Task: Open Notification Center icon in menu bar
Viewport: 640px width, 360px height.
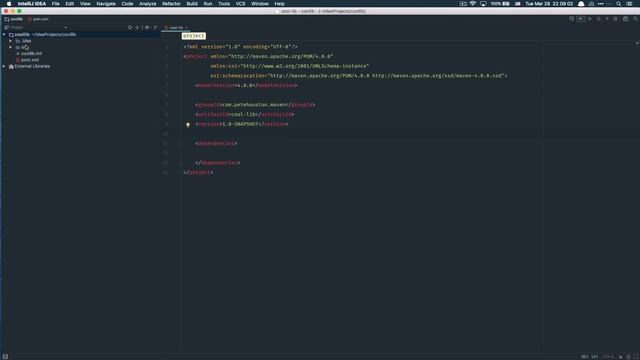Action: coord(629,4)
